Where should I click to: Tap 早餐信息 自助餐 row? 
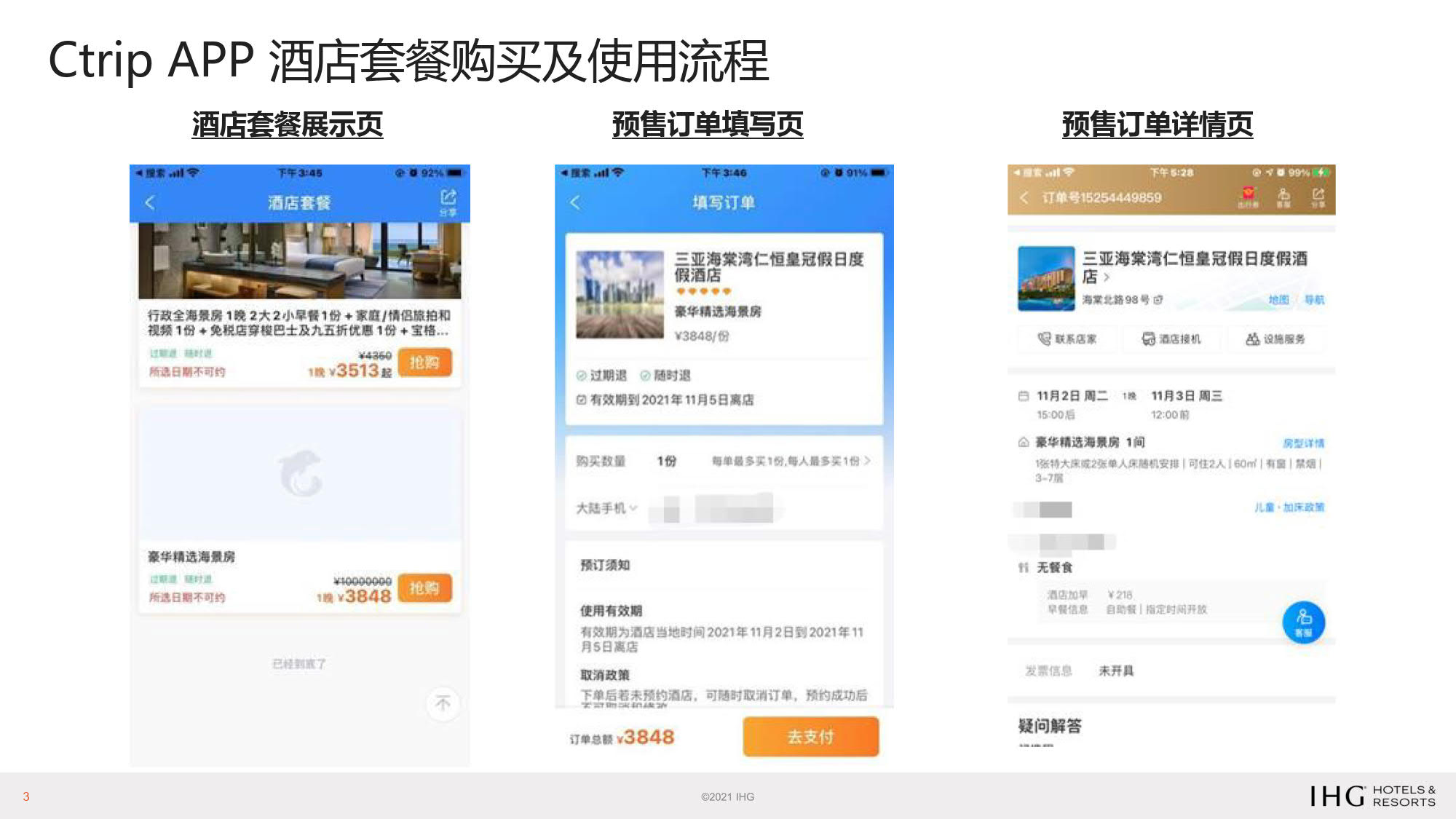click(x=1127, y=610)
